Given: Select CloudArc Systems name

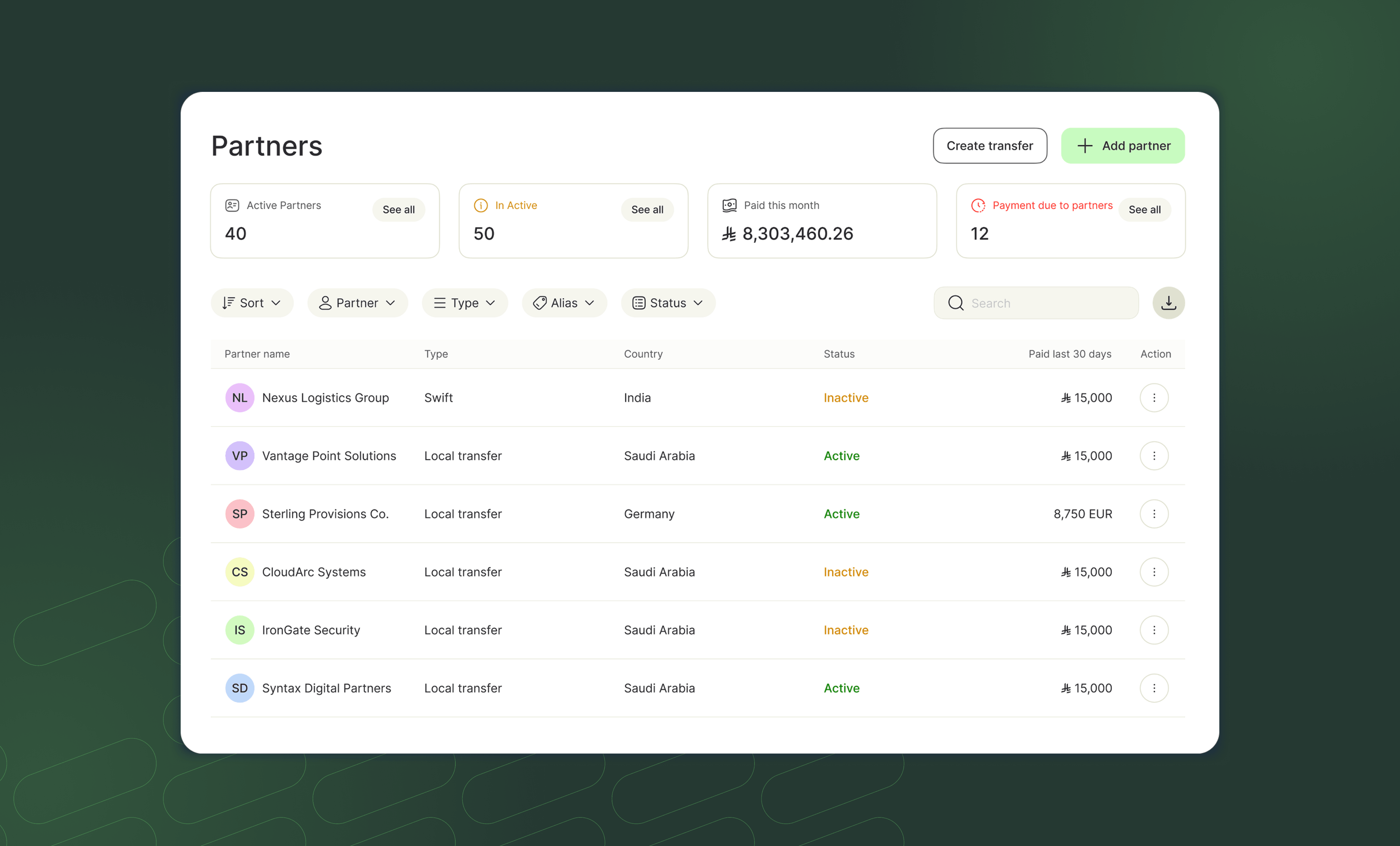Looking at the screenshot, I should point(313,572).
